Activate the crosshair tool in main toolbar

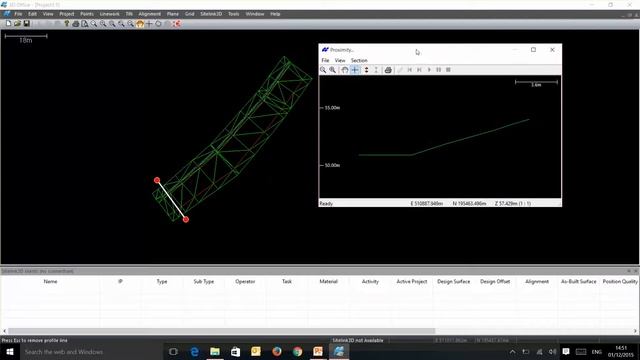click(149, 24)
